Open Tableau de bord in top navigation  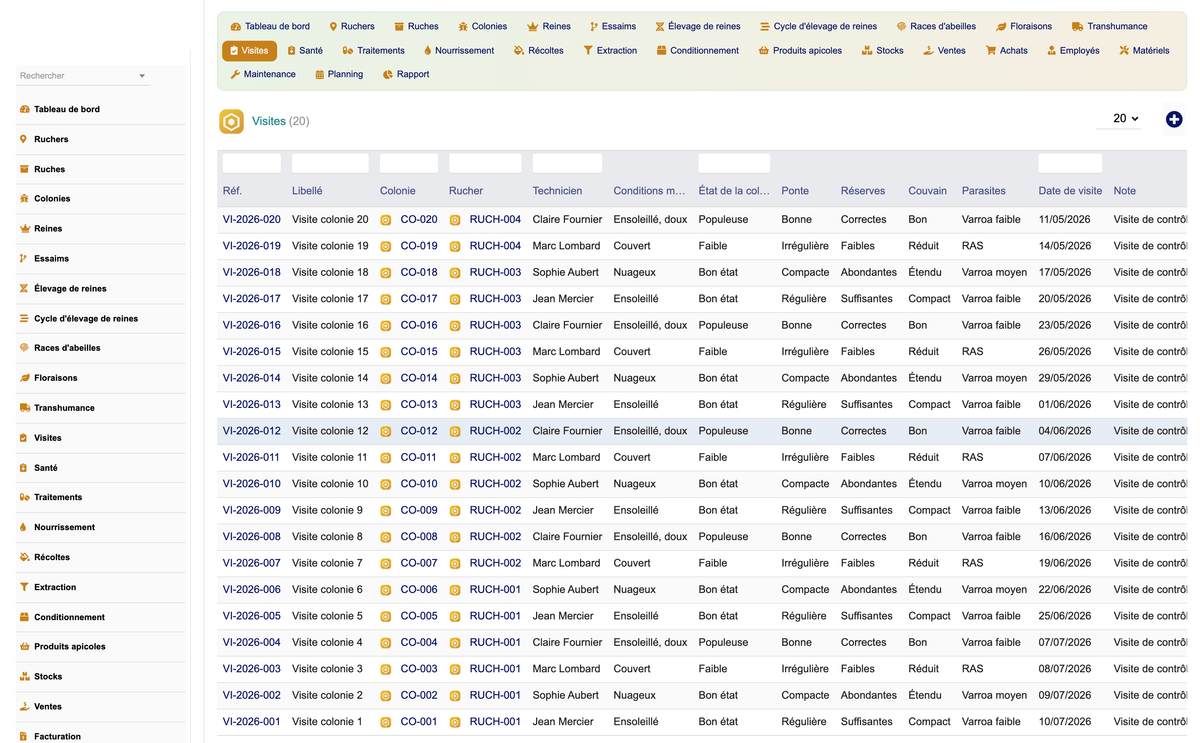[270, 26]
